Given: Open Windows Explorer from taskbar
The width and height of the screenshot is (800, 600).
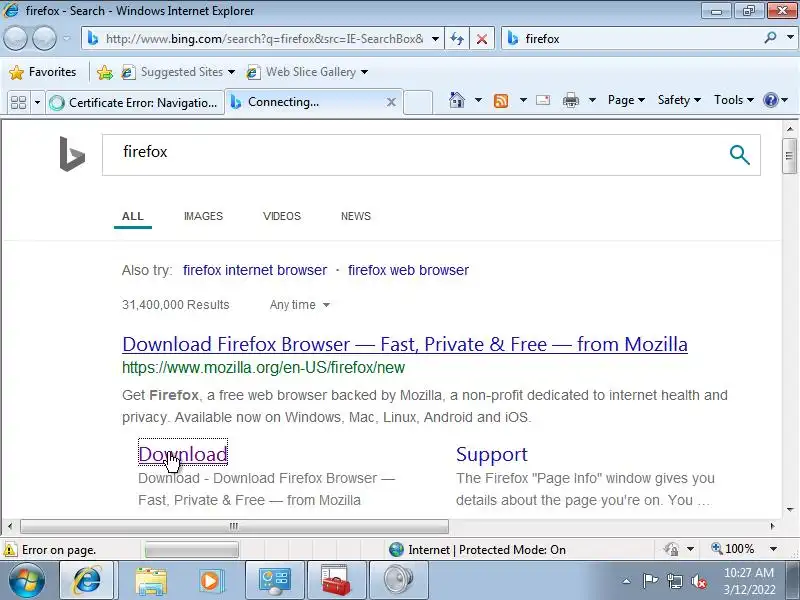Looking at the screenshot, I should click(151, 581).
